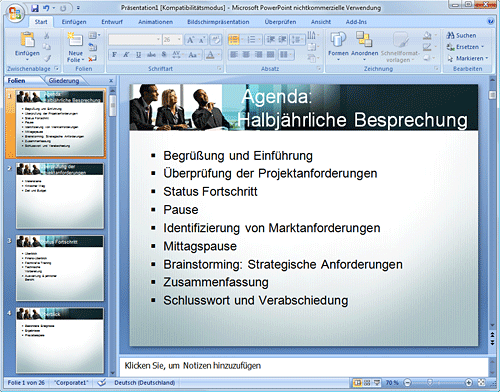The image size is (500, 392).
Task: Cut selection with the scissors icon
Action: pos(47,35)
